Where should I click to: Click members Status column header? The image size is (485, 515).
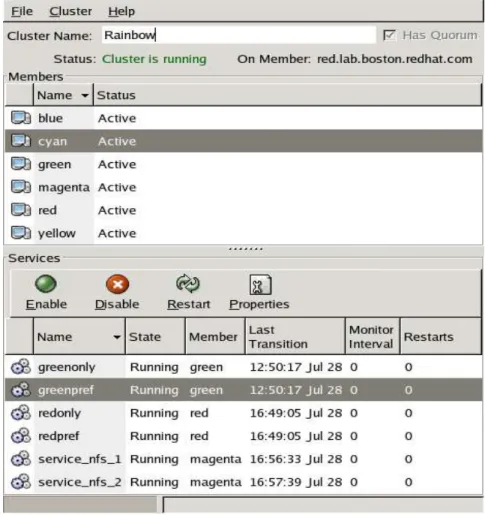287,95
